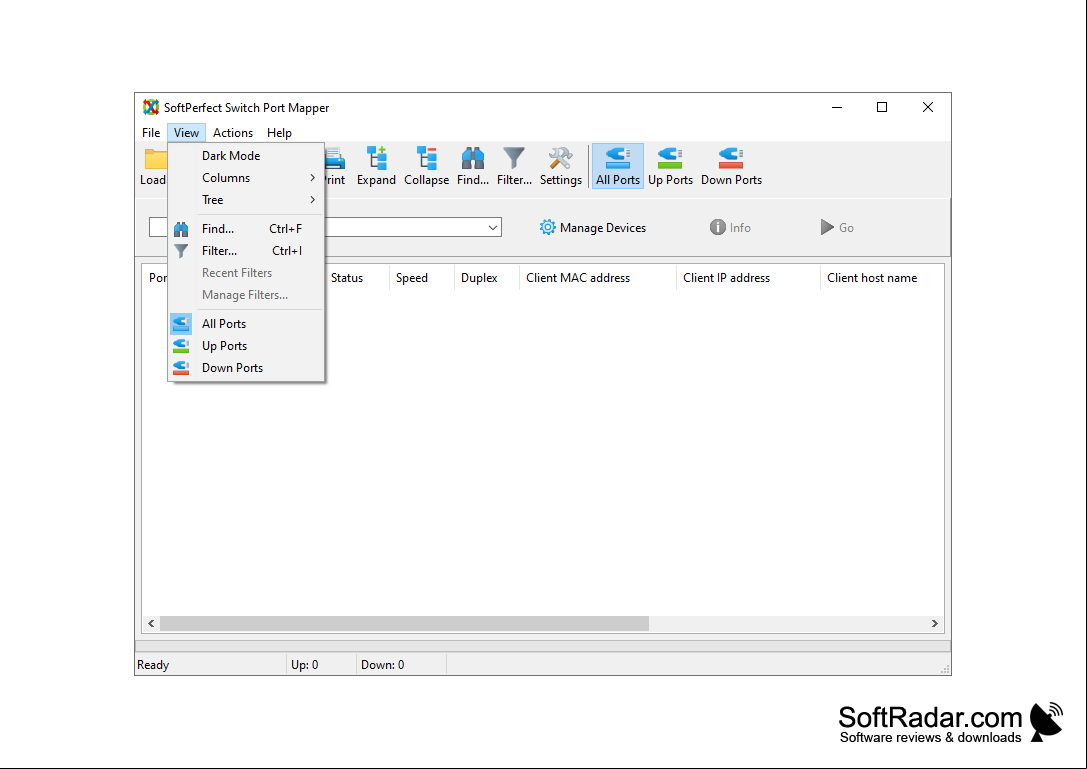Click the horizontal scrollbar thumb
The height and width of the screenshot is (769, 1087).
click(x=404, y=623)
